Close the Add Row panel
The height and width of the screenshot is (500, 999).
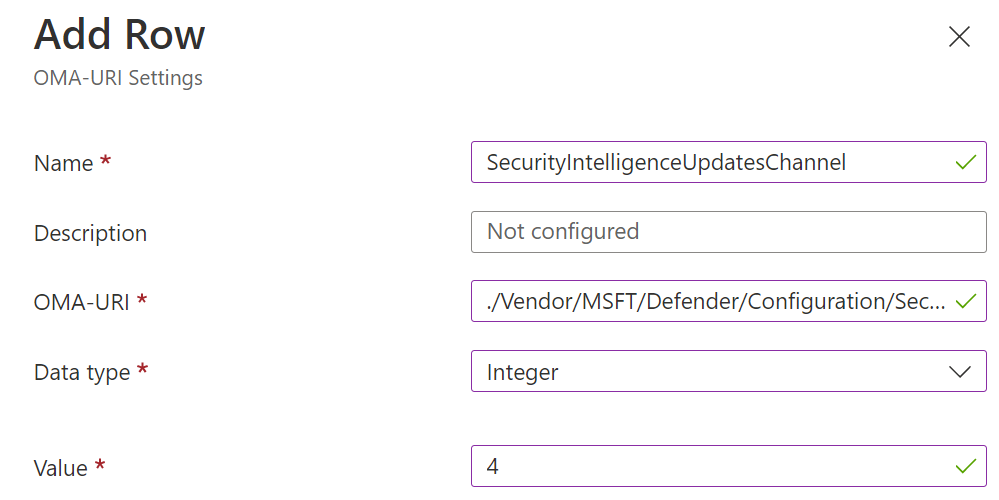coord(959,37)
